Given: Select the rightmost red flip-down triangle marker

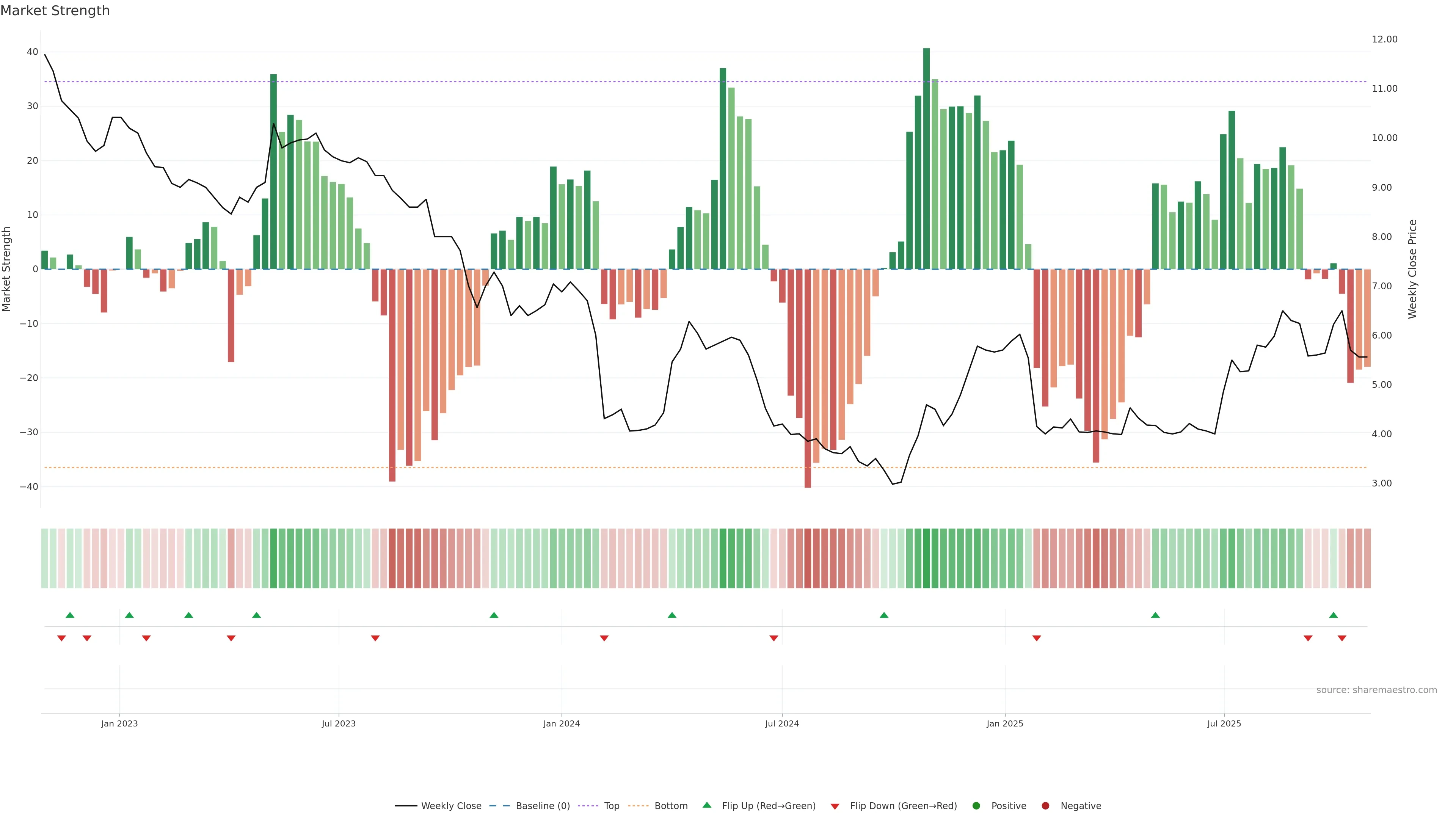Looking at the screenshot, I should tap(1342, 638).
